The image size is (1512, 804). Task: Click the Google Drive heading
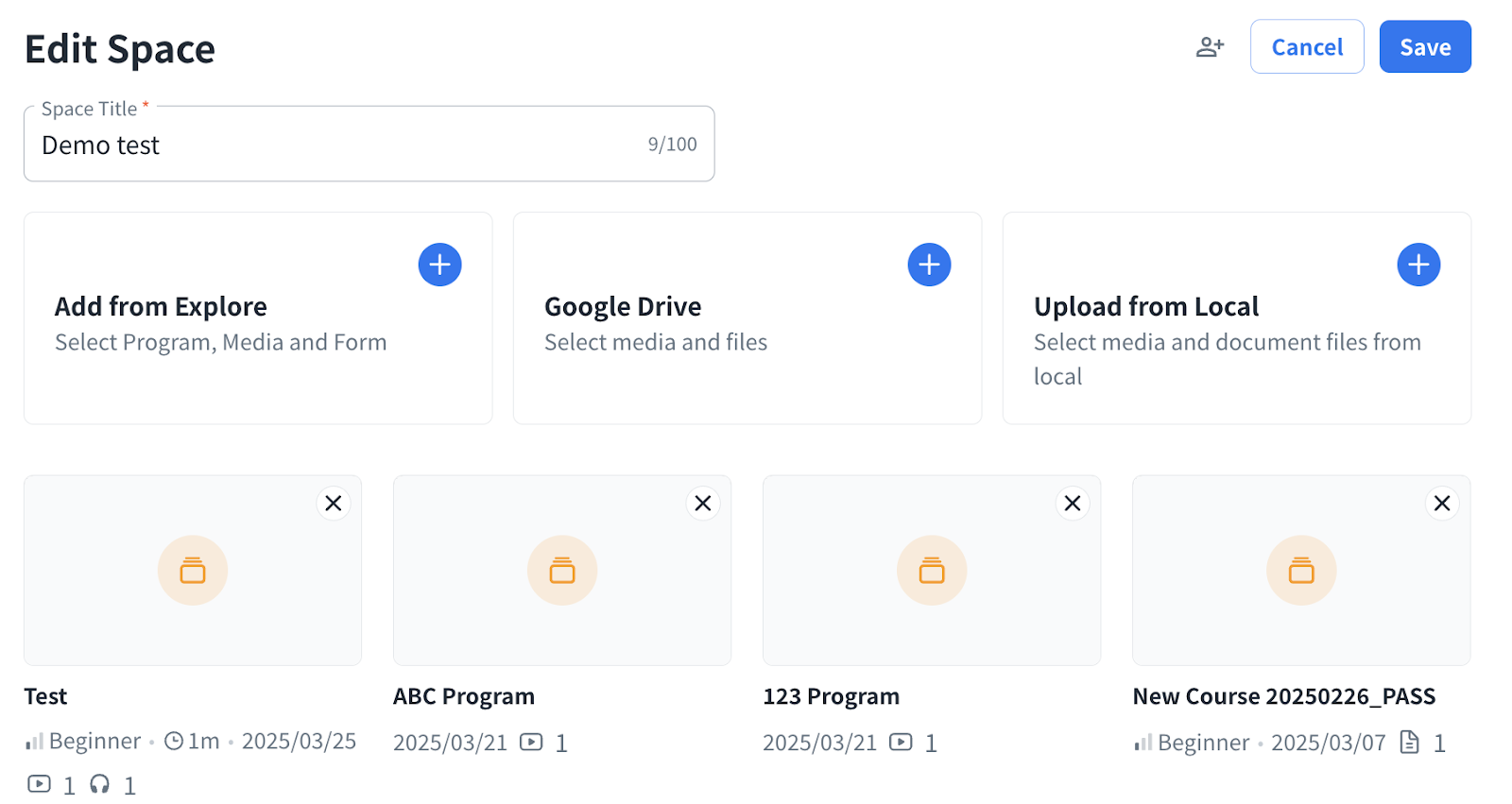point(623,307)
